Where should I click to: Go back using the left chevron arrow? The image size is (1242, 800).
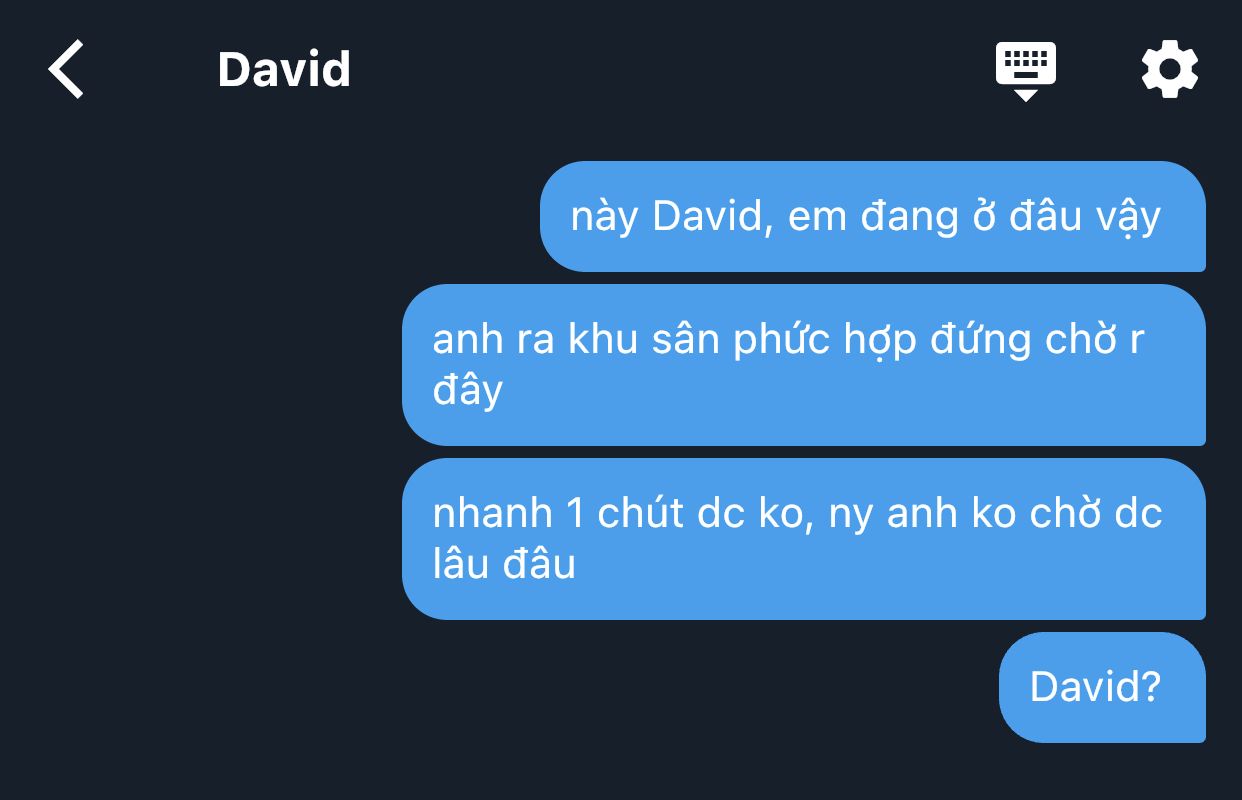pos(66,69)
